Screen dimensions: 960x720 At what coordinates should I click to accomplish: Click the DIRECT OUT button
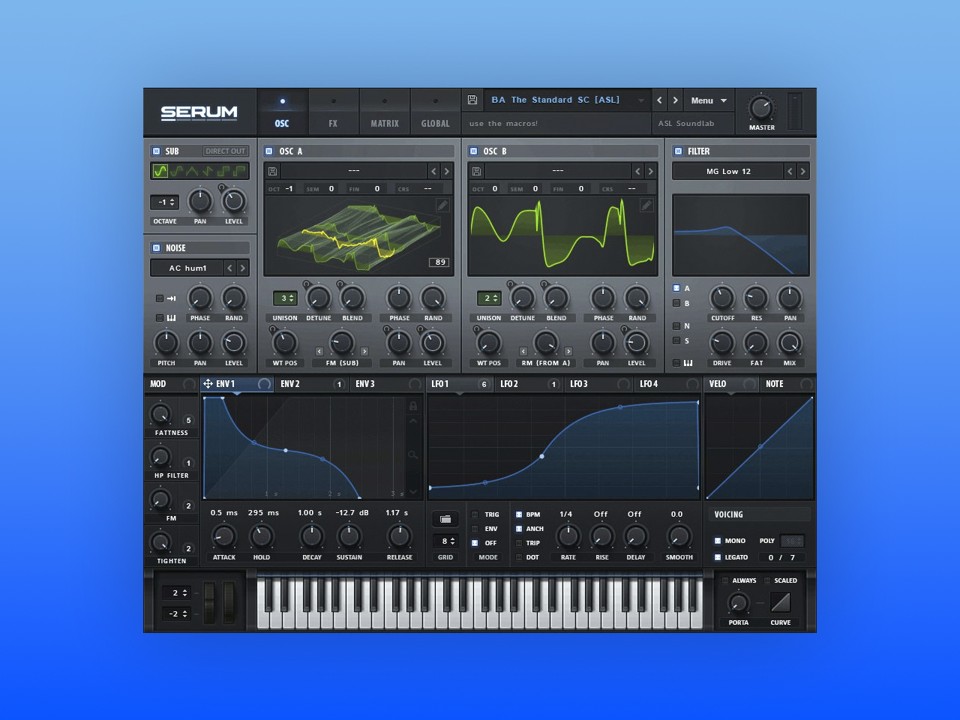pyautogui.click(x=225, y=151)
